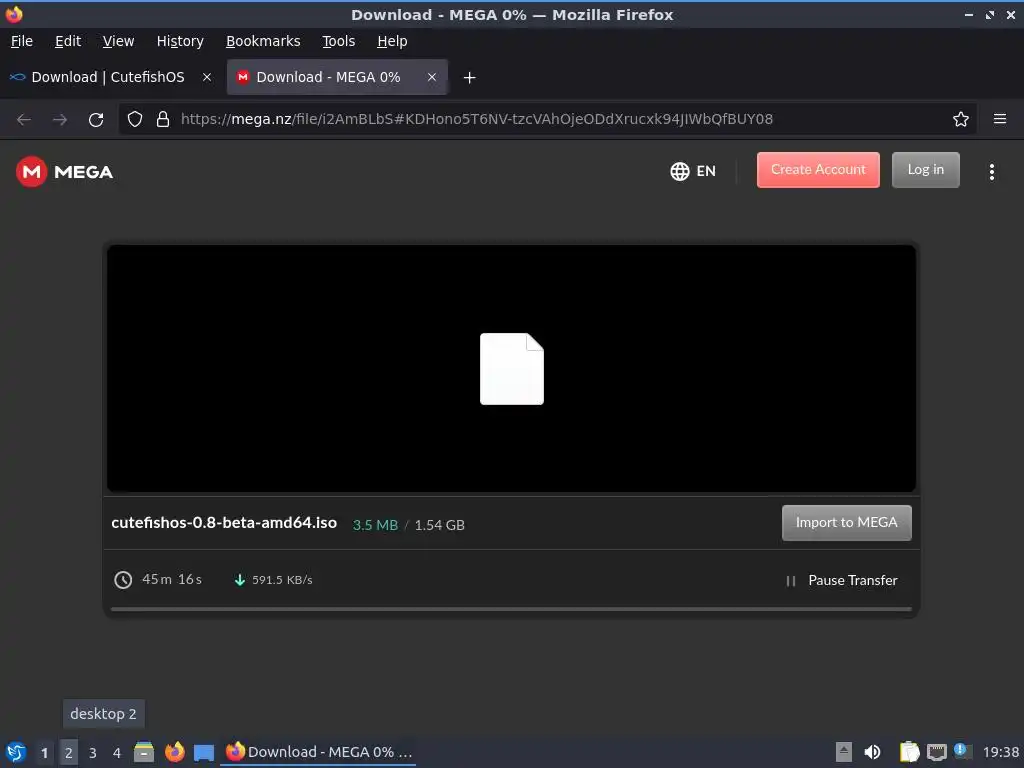Viewport: 1024px width, 768px height.
Task: Switch to workspace 3
Action: coord(93,753)
